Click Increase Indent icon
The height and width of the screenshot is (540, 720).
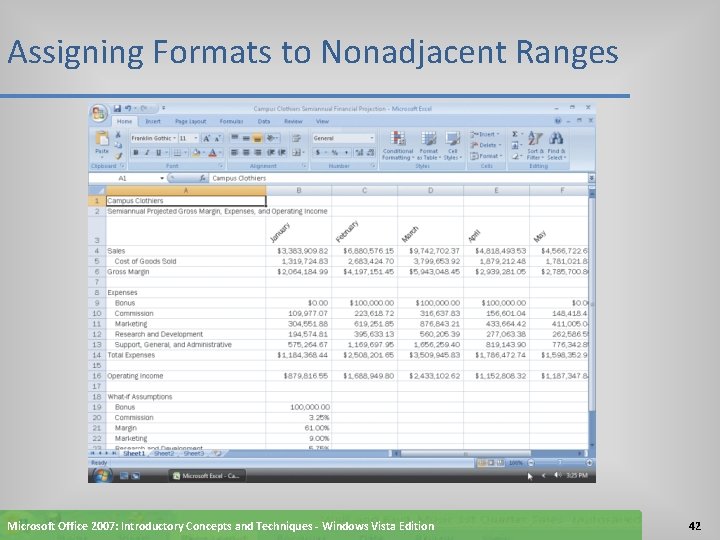[282, 152]
